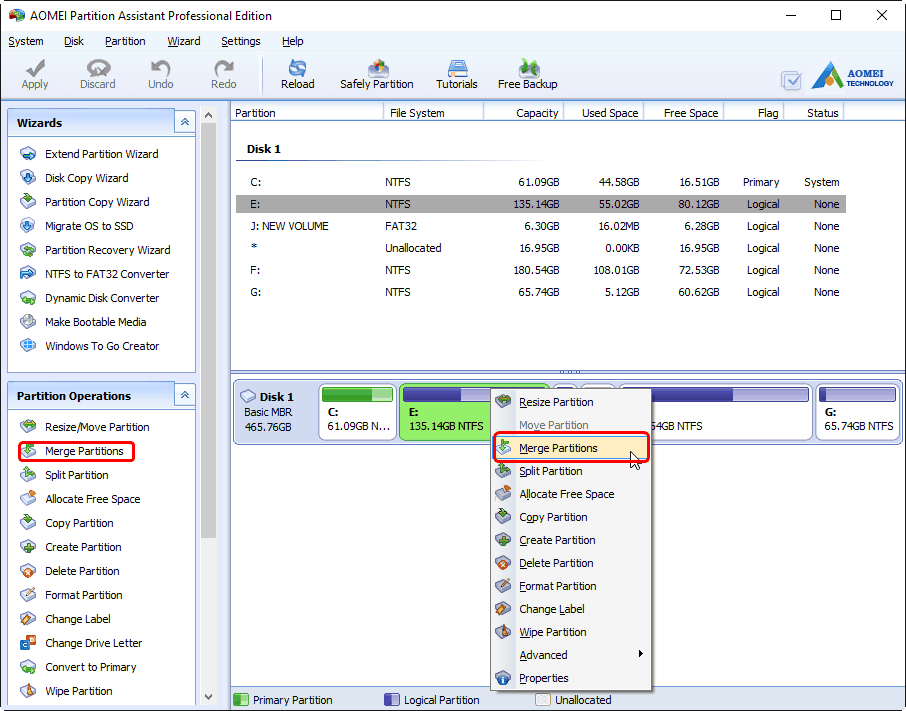Click the Free Backup toolbar icon

(x=528, y=74)
